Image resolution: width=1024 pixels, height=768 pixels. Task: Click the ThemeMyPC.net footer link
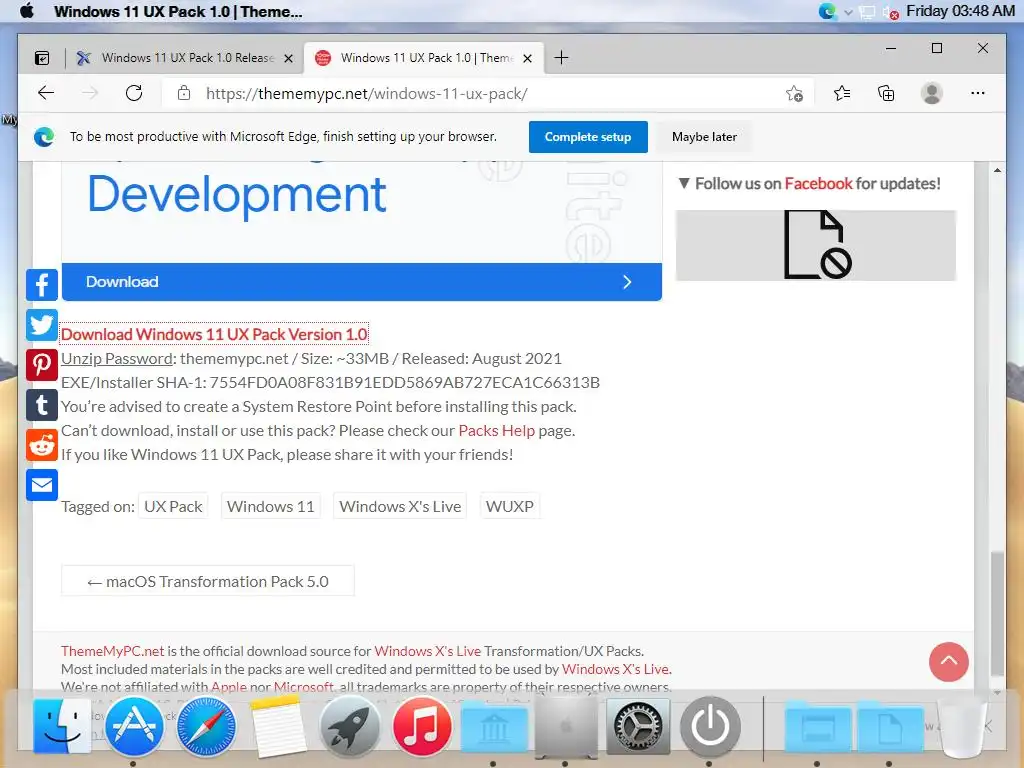point(112,651)
